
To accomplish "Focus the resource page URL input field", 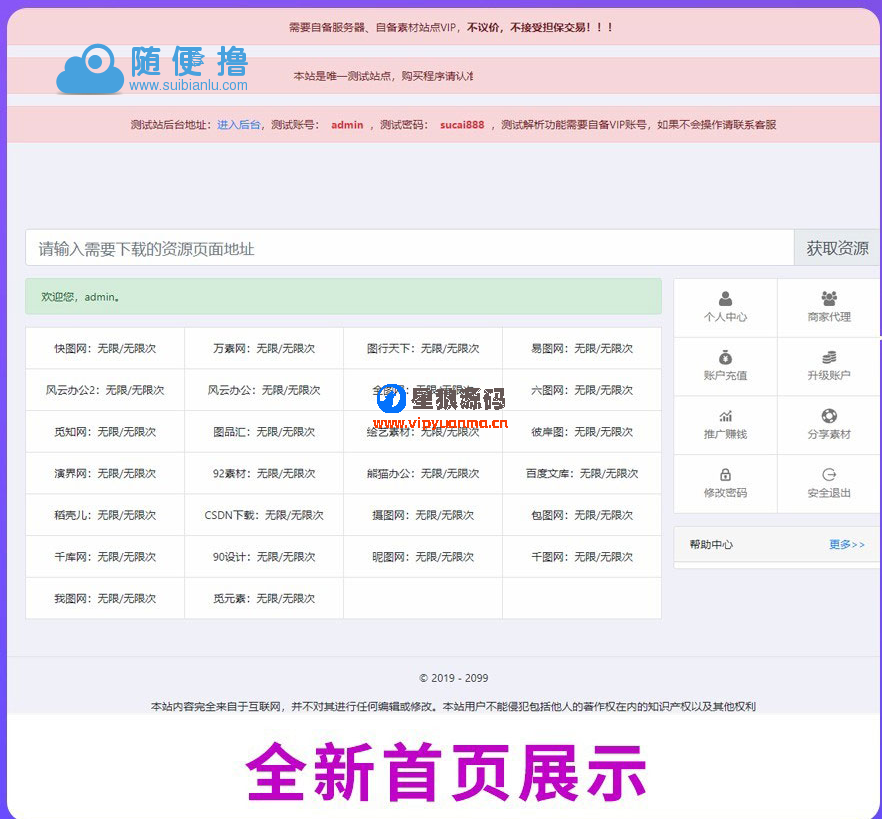I will pos(410,248).
